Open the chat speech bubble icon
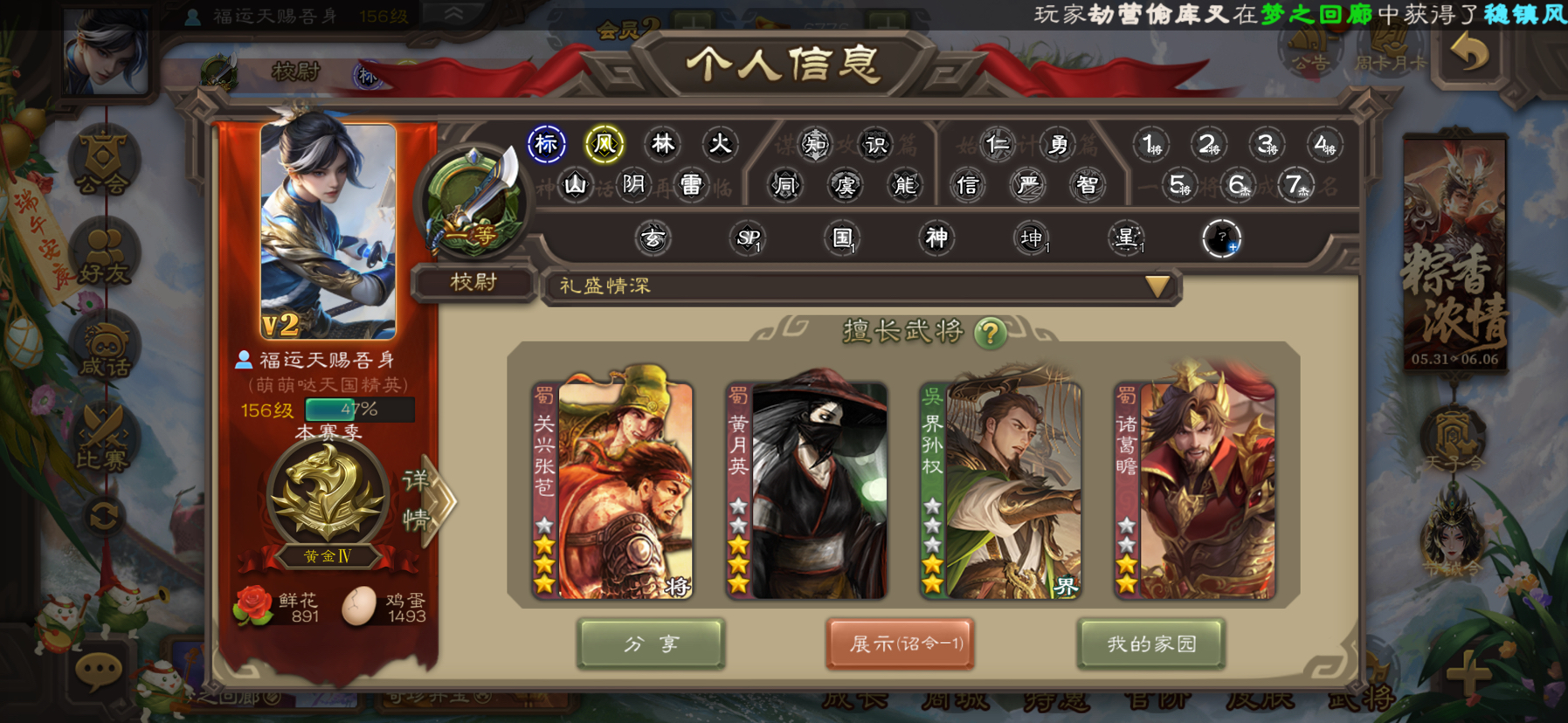 click(99, 671)
